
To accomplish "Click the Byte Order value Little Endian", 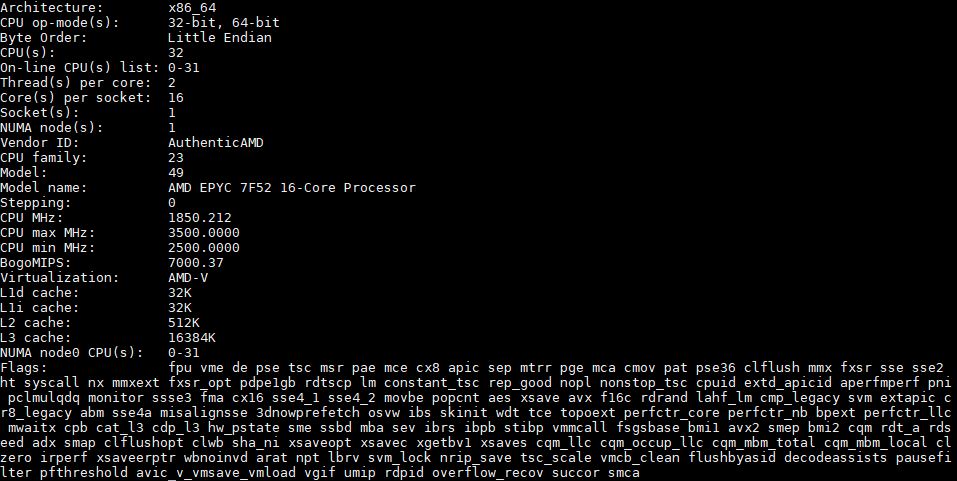I will 220,37.
